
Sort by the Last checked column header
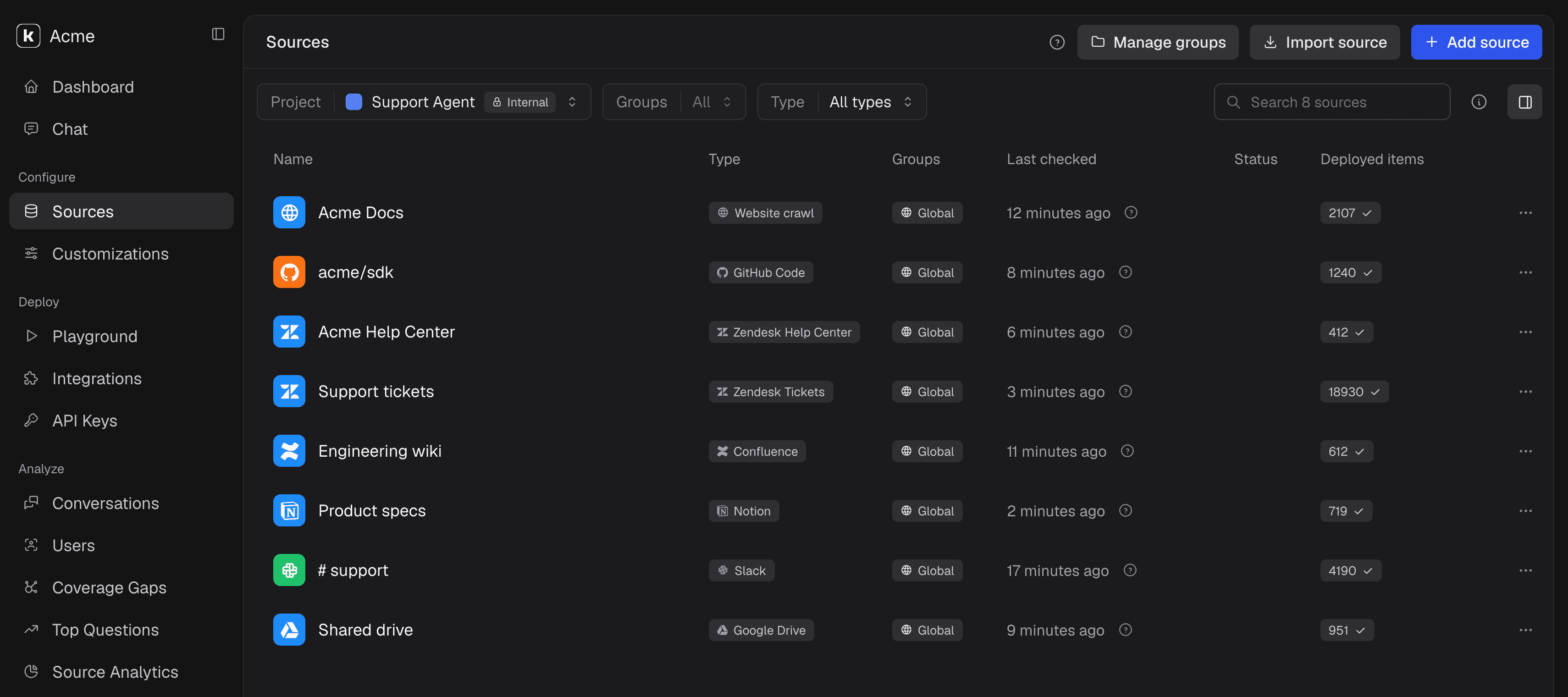(1051, 159)
